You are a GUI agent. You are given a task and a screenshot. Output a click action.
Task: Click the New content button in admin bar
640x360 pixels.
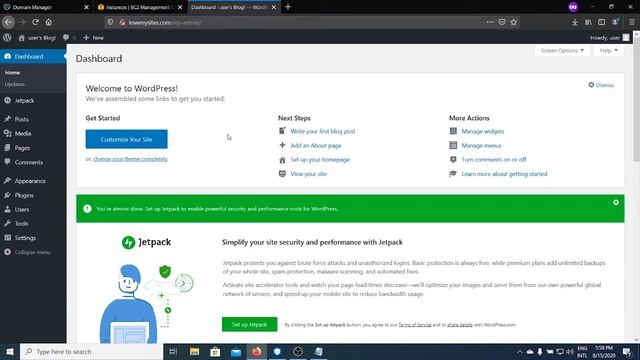93,38
